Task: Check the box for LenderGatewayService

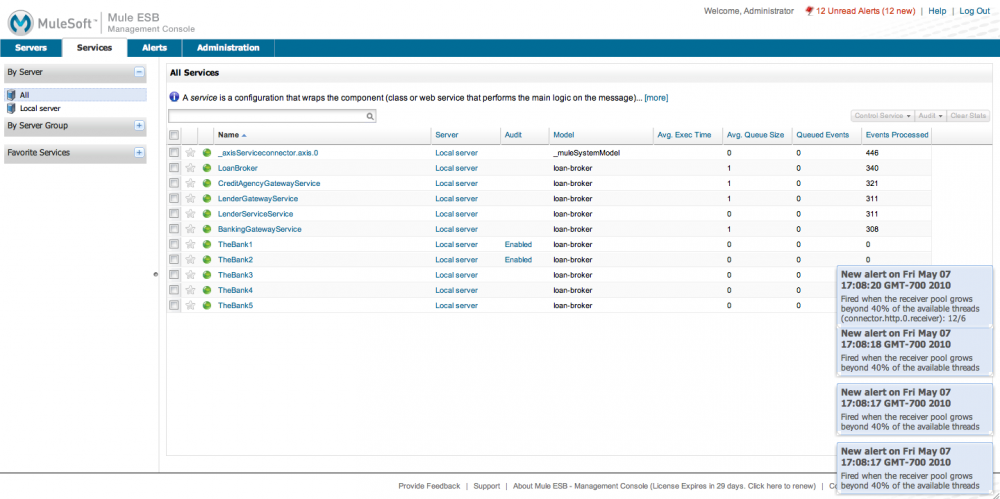Action: tap(173, 198)
